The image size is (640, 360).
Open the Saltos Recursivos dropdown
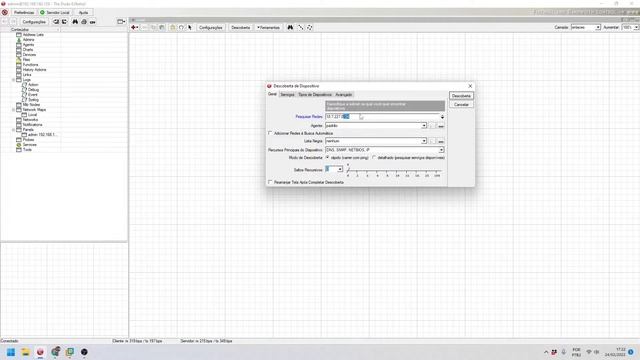[x=340, y=169]
